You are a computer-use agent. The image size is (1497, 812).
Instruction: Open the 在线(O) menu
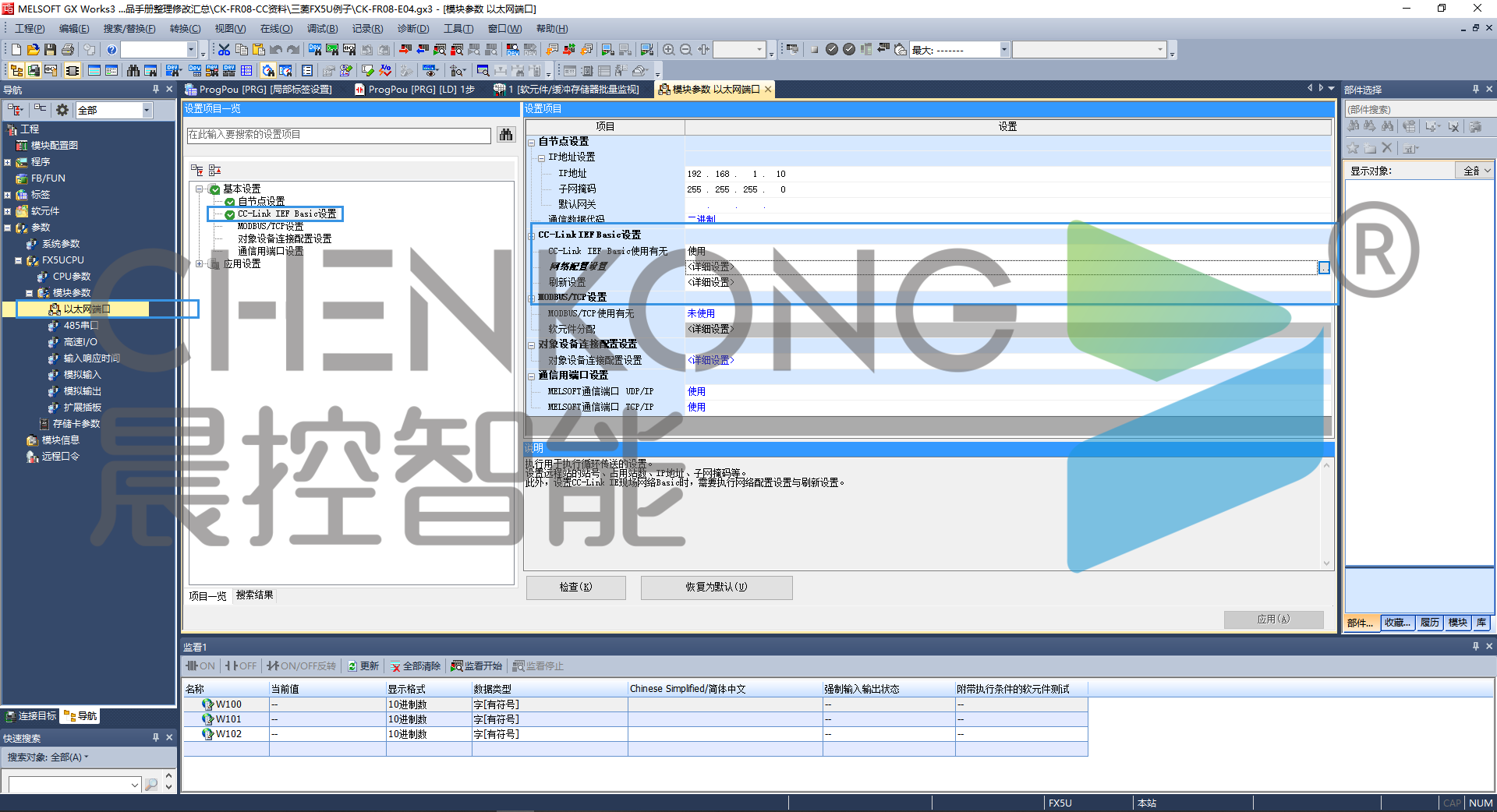(x=276, y=29)
